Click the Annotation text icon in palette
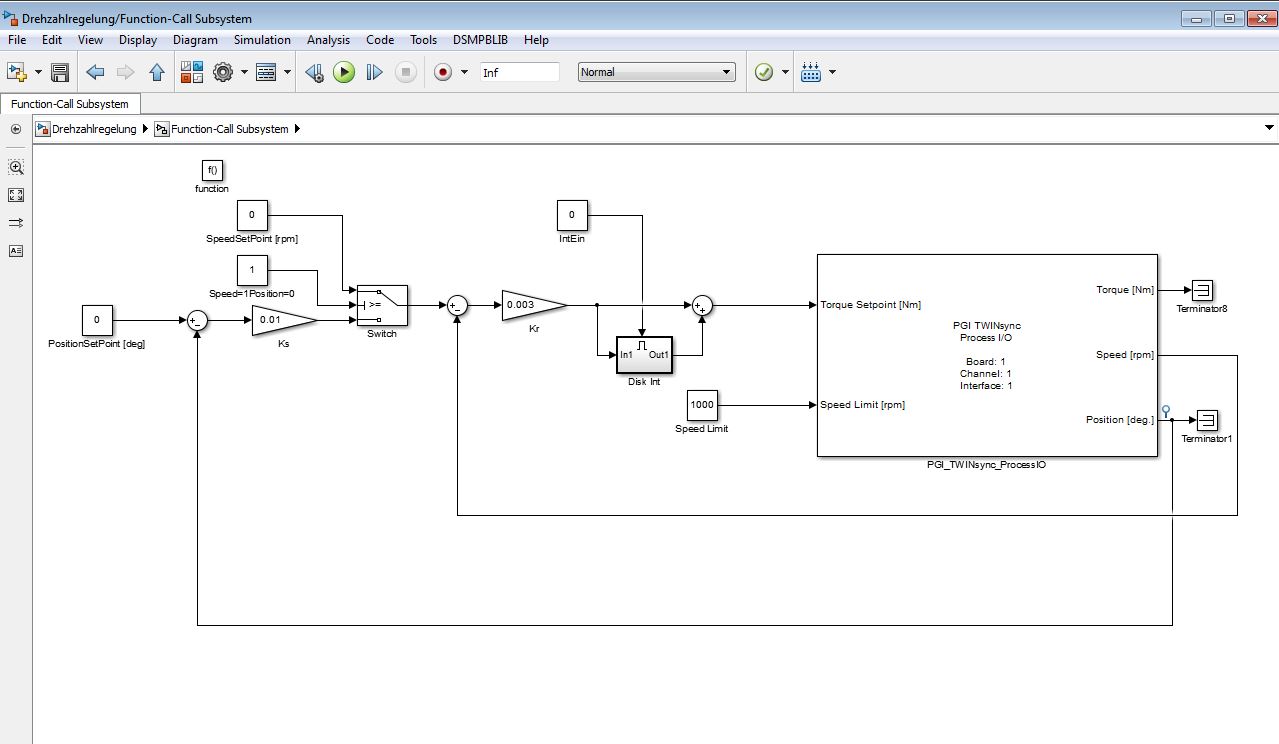The image size is (1279, 744). pos(16,251)
